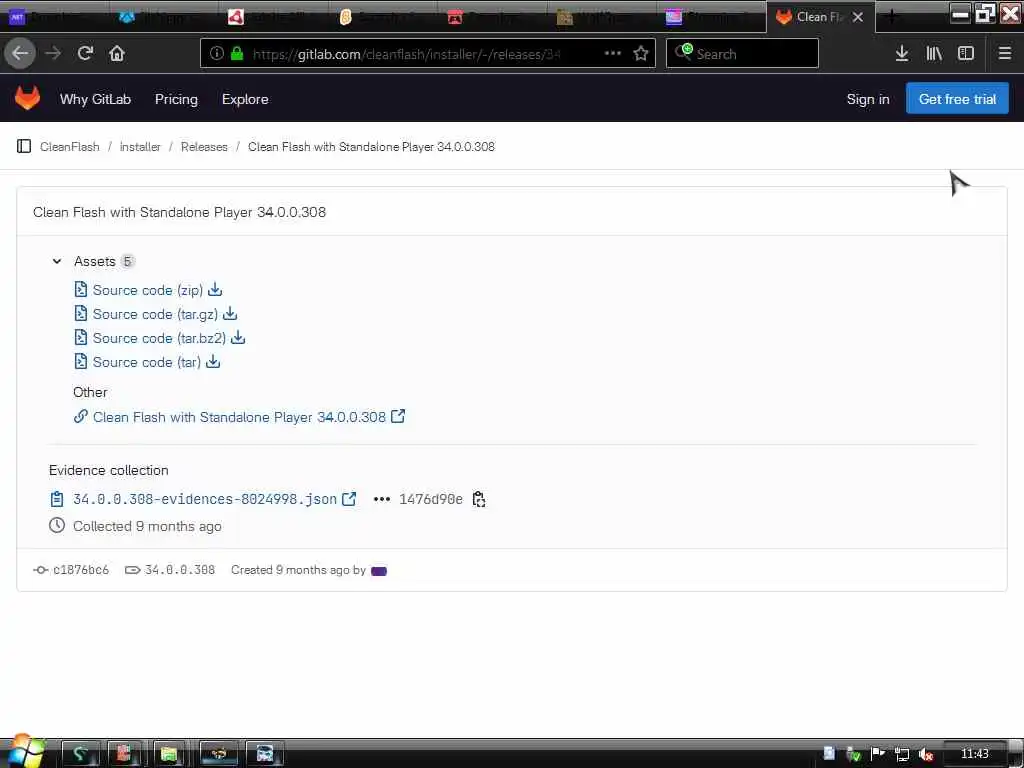Bookmark this page with the star
Screen dimensions: 1024x768
[x=641, y=54]
